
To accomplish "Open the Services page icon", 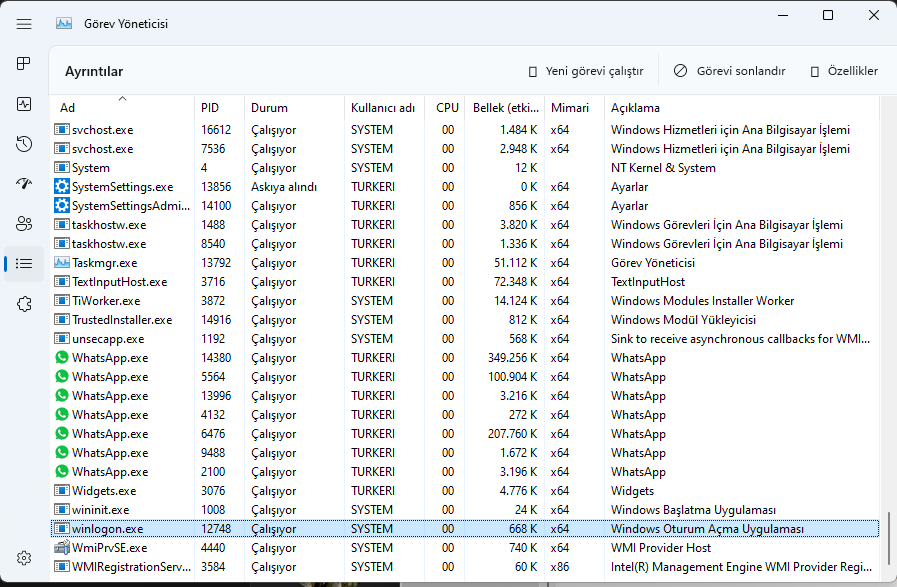I will tap(24, 304).
